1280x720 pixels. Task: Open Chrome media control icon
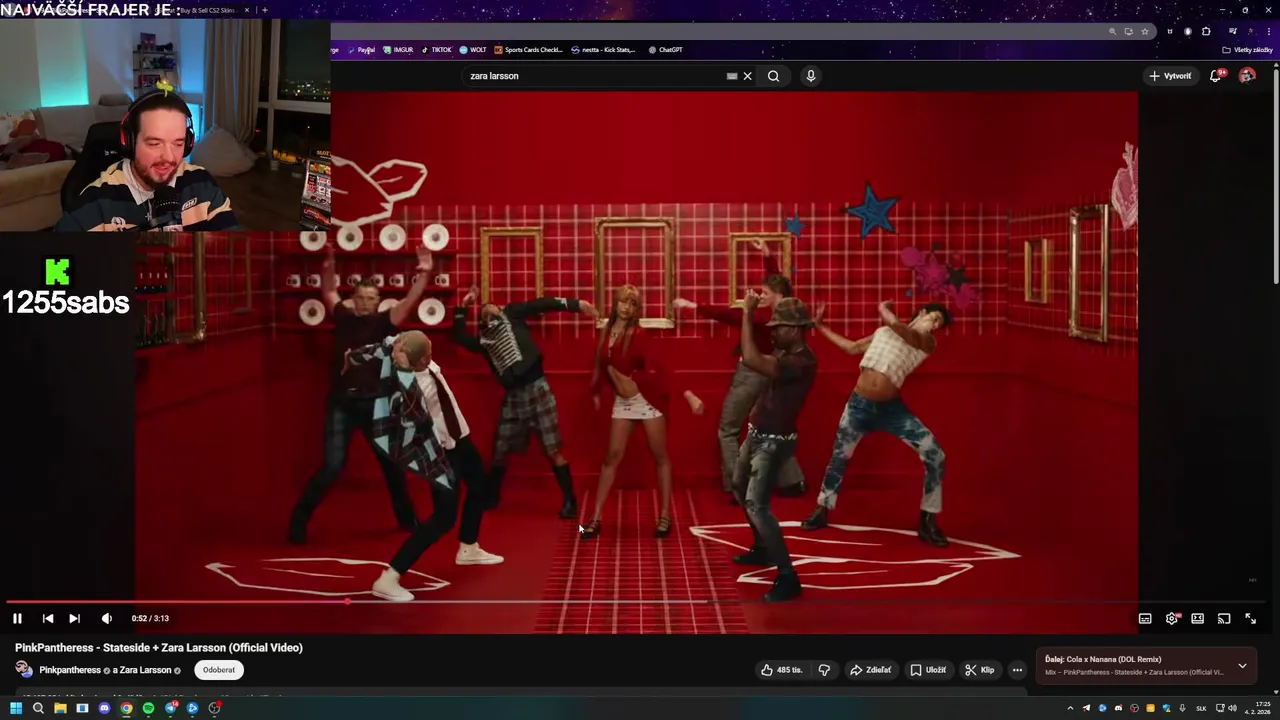click(x=1232, y=31)
